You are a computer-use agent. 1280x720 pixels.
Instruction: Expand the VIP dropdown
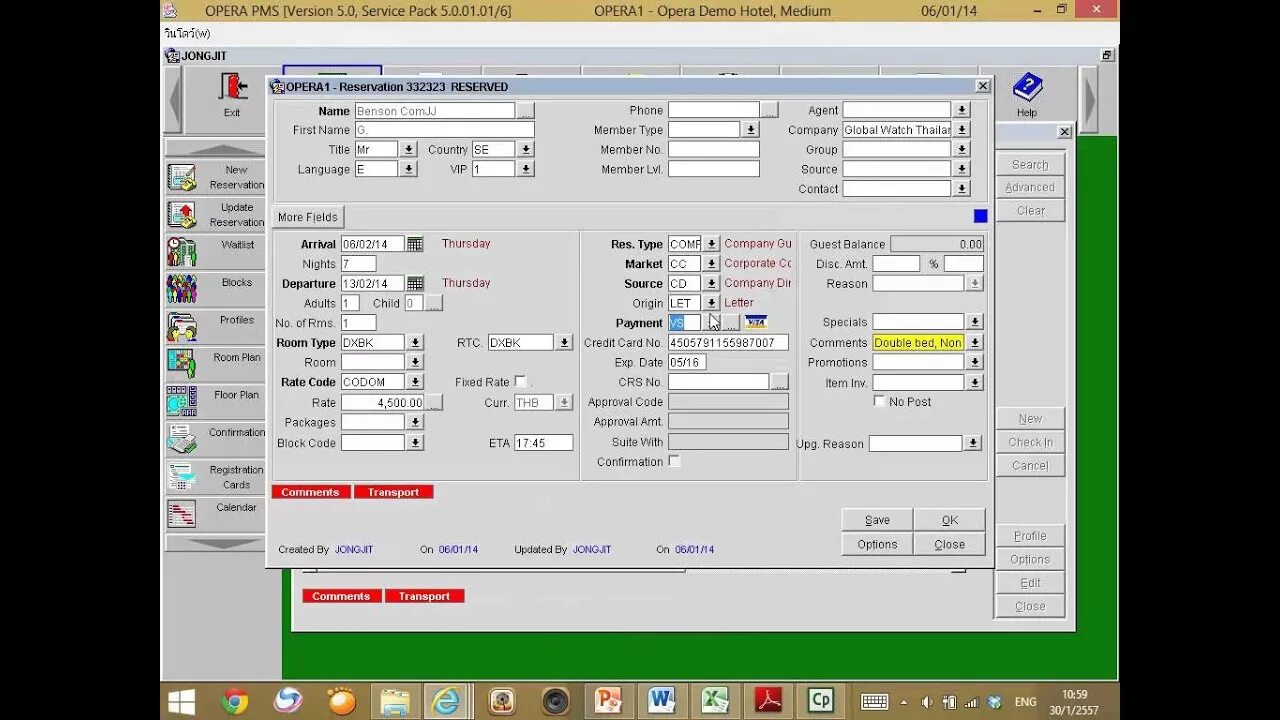click(x=526, y=170)
